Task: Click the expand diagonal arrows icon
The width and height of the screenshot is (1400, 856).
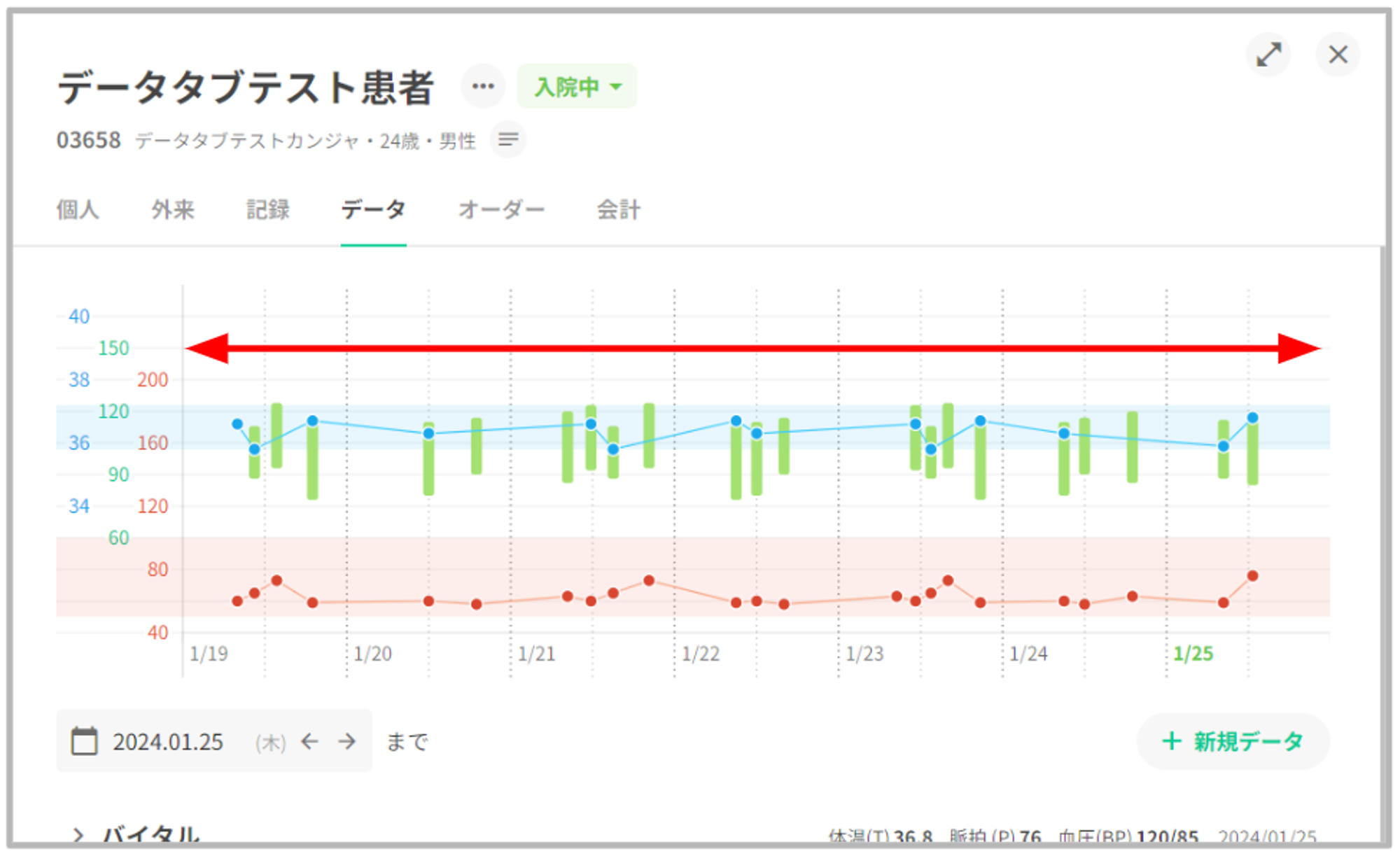Action: [x=1268, y=55]
